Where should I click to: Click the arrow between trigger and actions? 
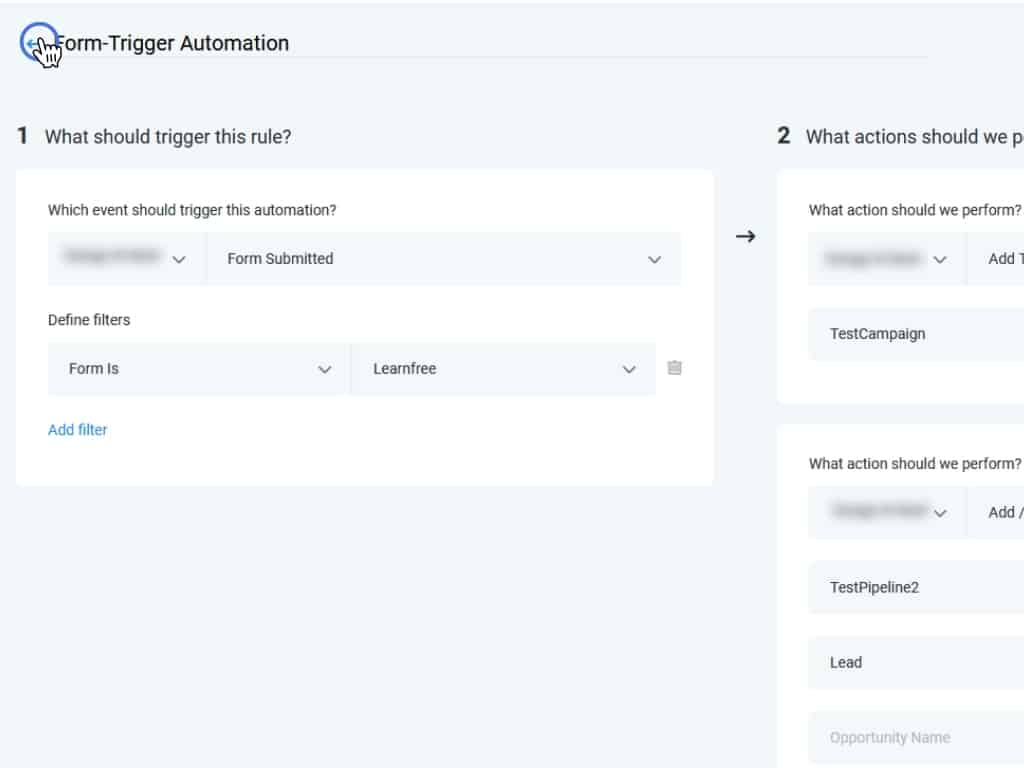pyautogui.click(x=745, y=237)
